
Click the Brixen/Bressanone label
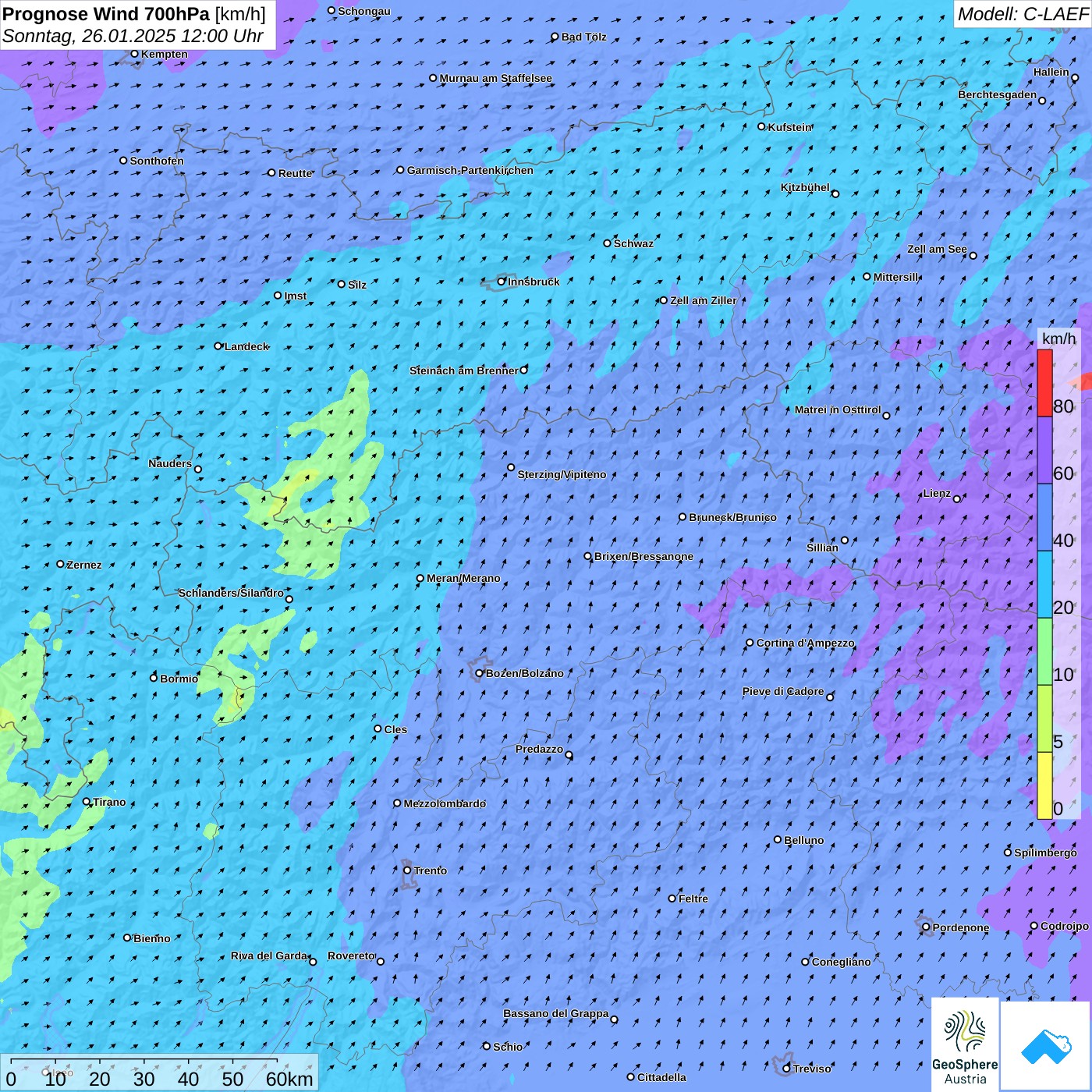click(x=643, y=556)
